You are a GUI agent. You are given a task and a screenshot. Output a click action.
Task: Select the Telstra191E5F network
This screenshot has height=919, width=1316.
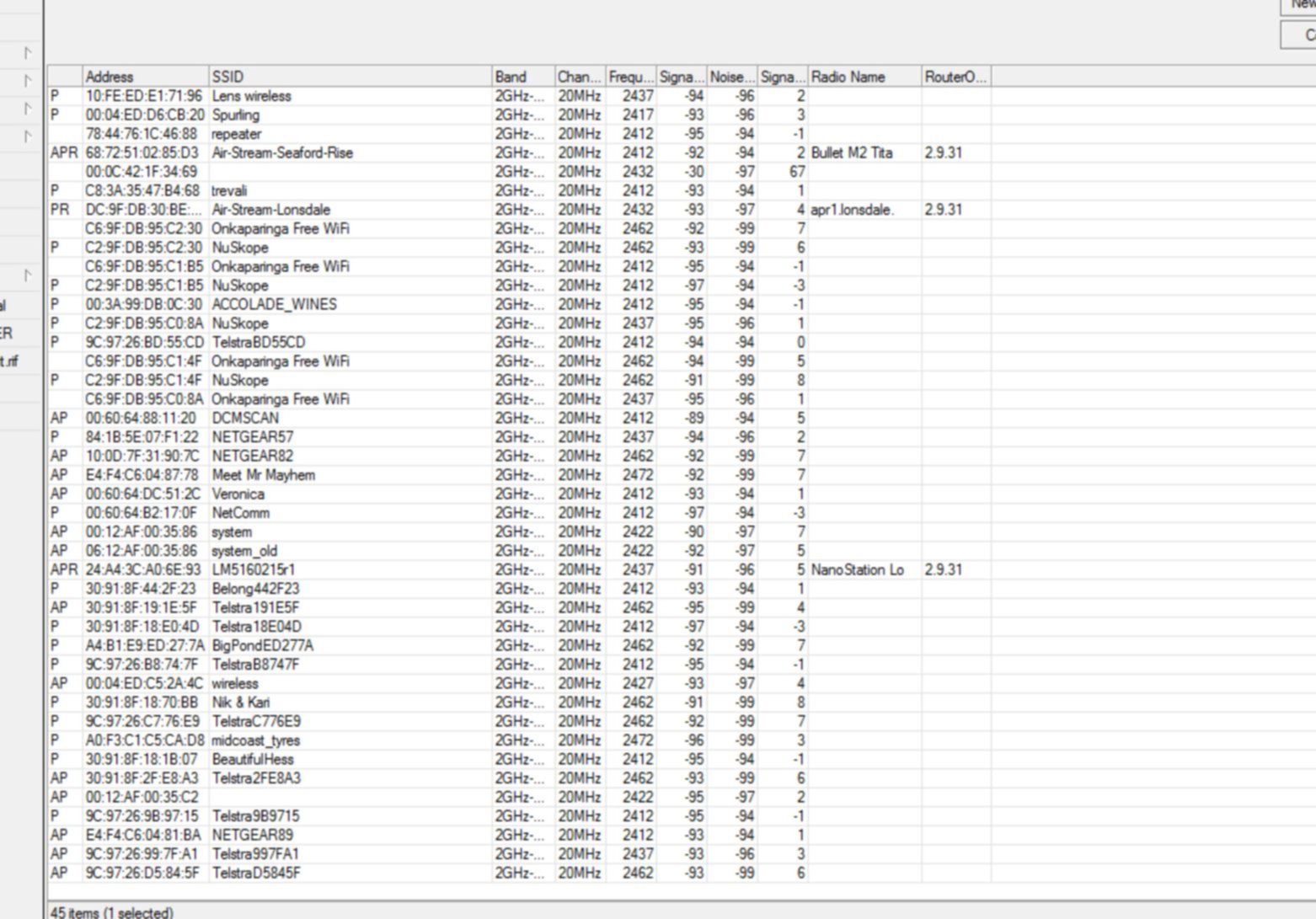255,607
